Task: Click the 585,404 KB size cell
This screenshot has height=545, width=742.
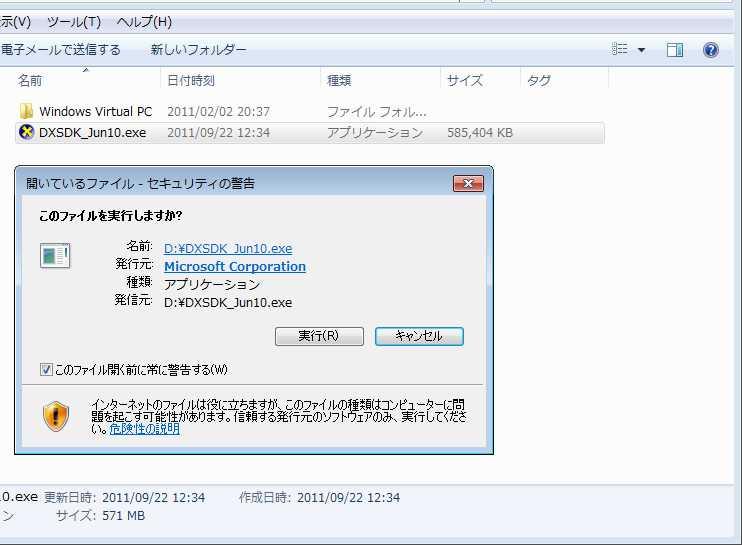Action: [480, 133]
